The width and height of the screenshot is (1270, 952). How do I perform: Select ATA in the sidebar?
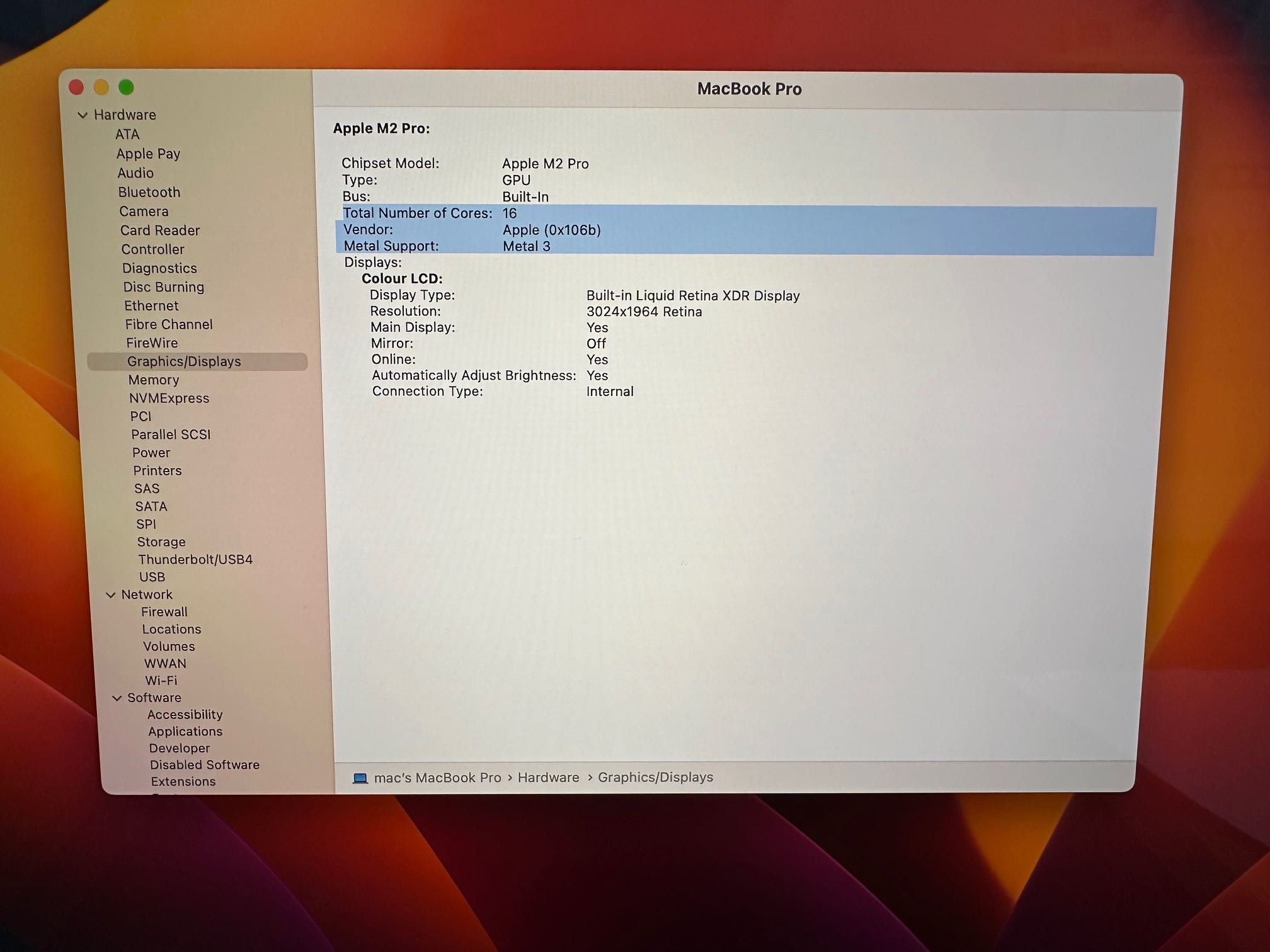click(x=127, y=134)
